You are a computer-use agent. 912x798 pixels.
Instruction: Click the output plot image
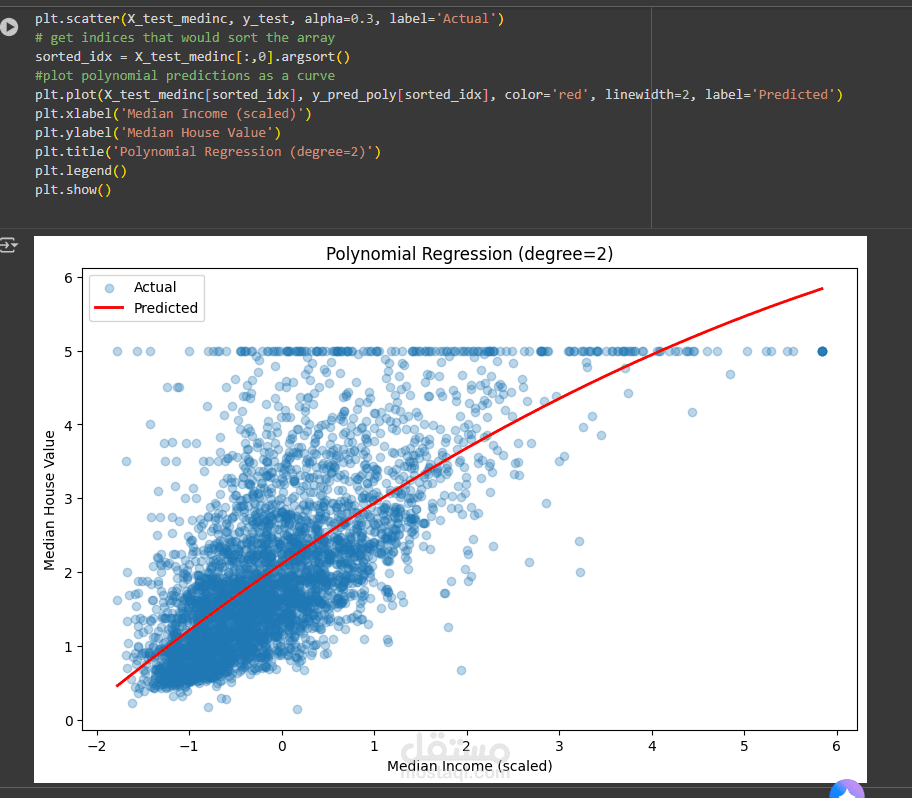click(x=450, y=509)
